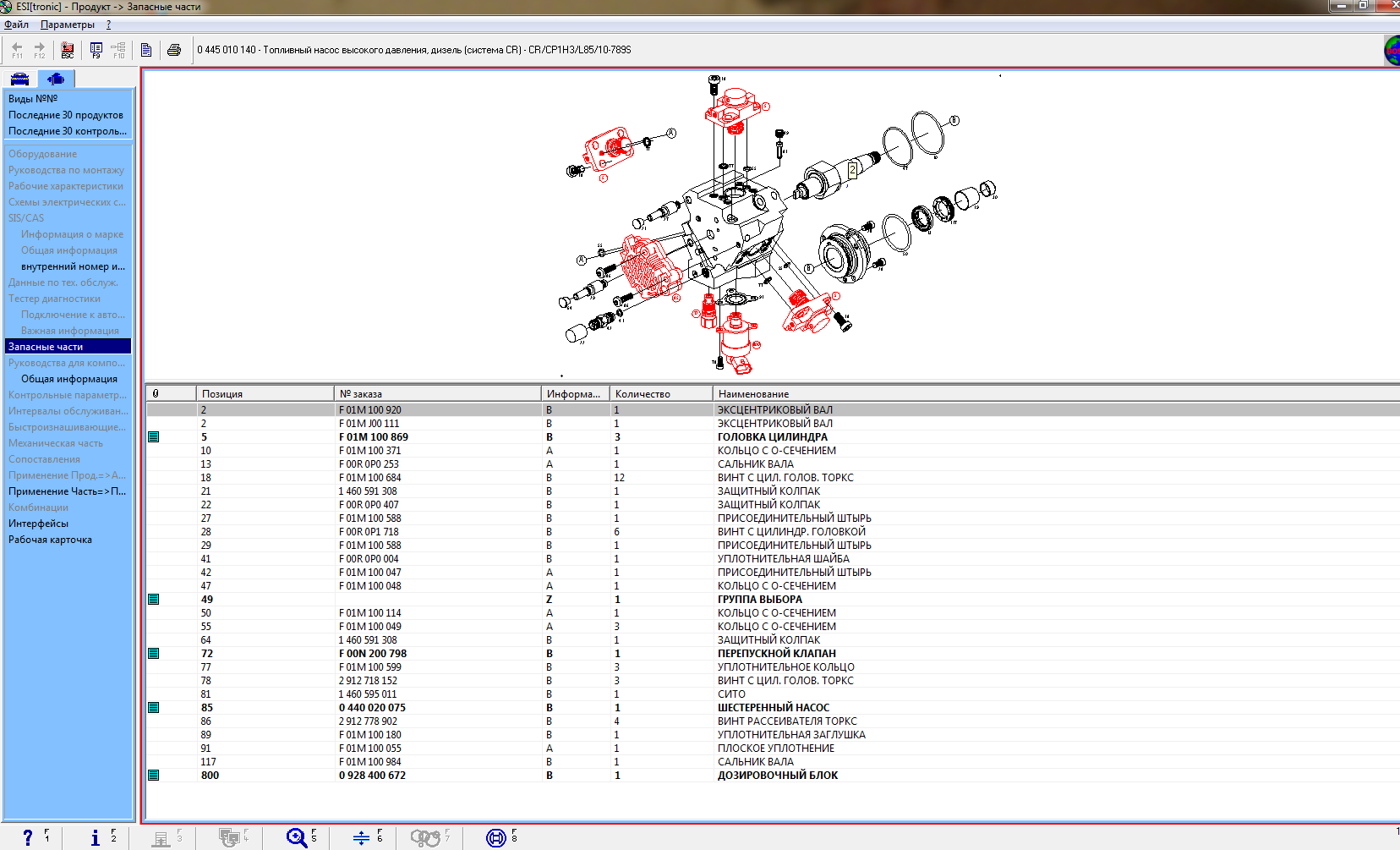Click the '№ заказа' column header
The image size is (1400, 850).
tap(361, 394)
